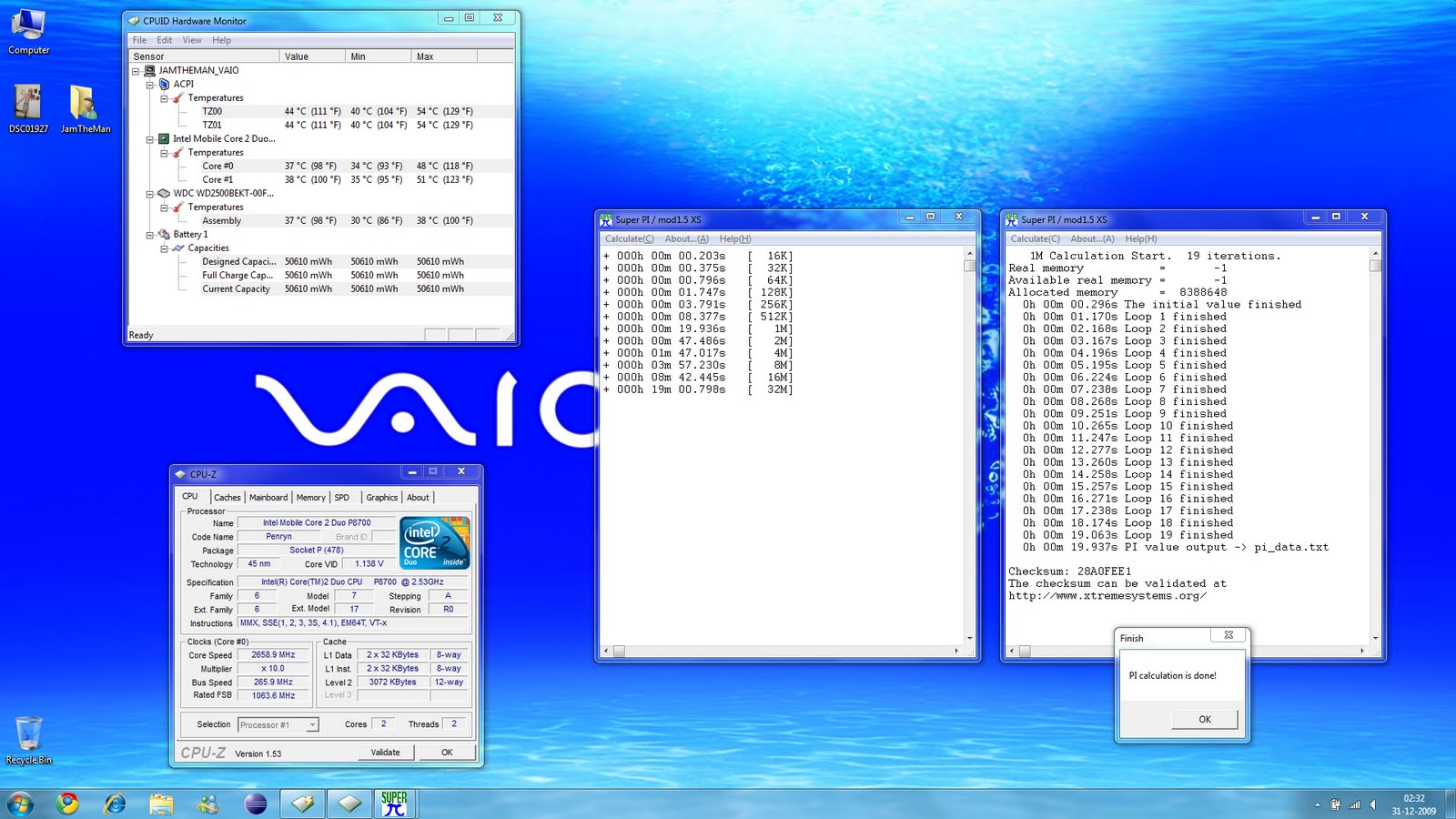Switch to the About tab in CPU-Z
This screenshot has height=819, width=1456.
tap(418, 498)
